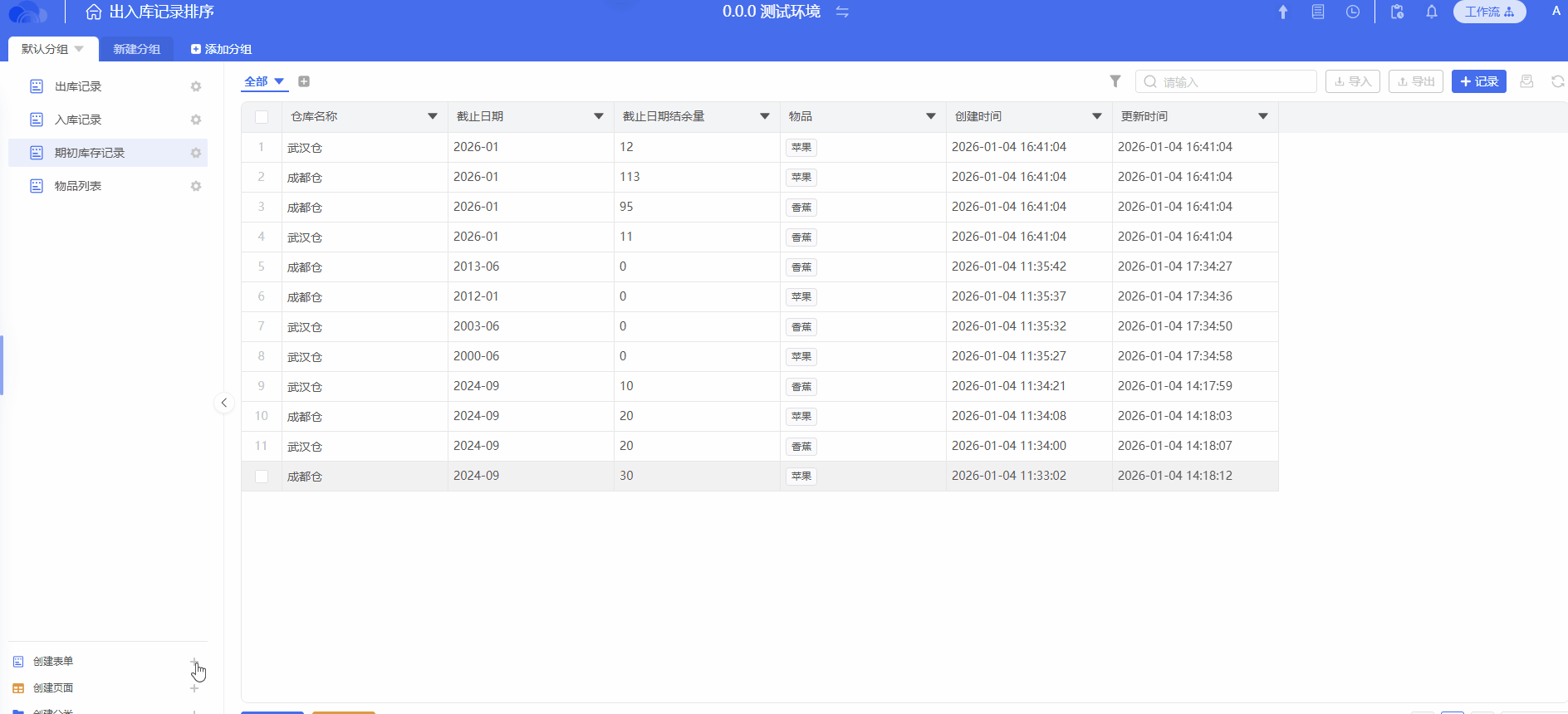Toggle the select-all checkbox in table header
1568x714 pixels.
262,117
